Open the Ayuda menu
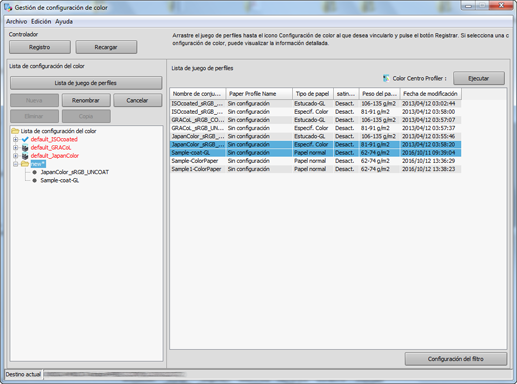 coord(64,21)
